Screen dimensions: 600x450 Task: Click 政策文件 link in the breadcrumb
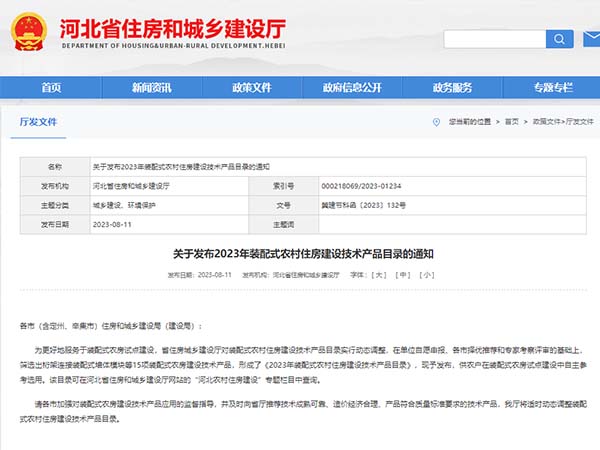[x=545, y=121]
